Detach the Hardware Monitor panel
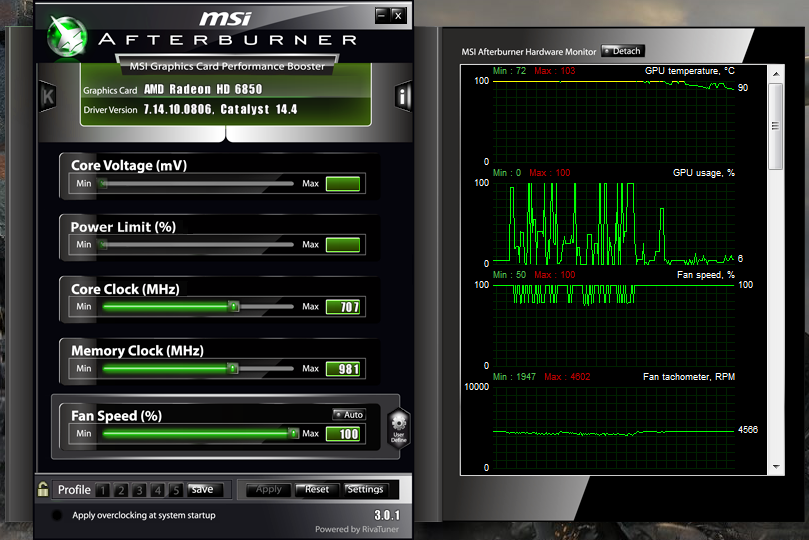809x540 pixels. click(622, 51)
